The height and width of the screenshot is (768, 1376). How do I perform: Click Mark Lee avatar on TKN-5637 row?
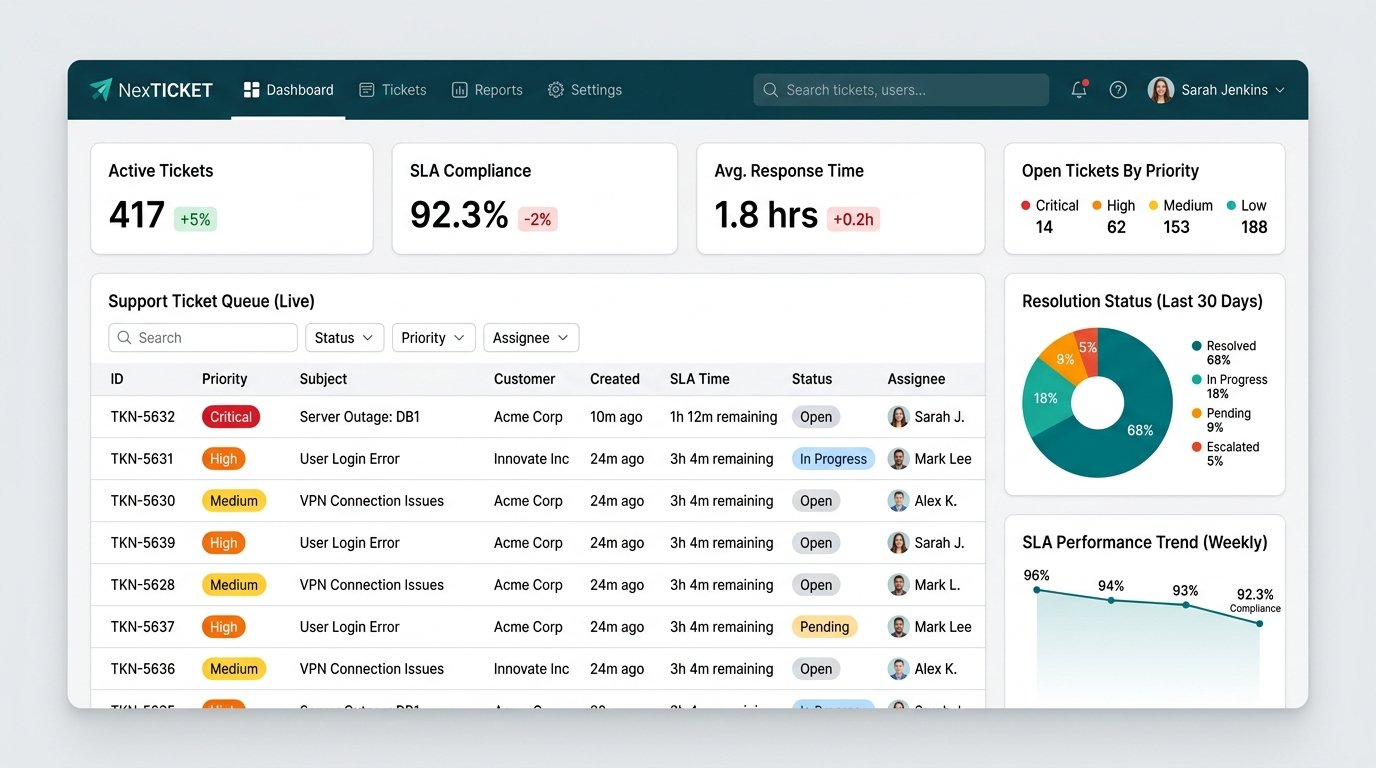(899, 627)
